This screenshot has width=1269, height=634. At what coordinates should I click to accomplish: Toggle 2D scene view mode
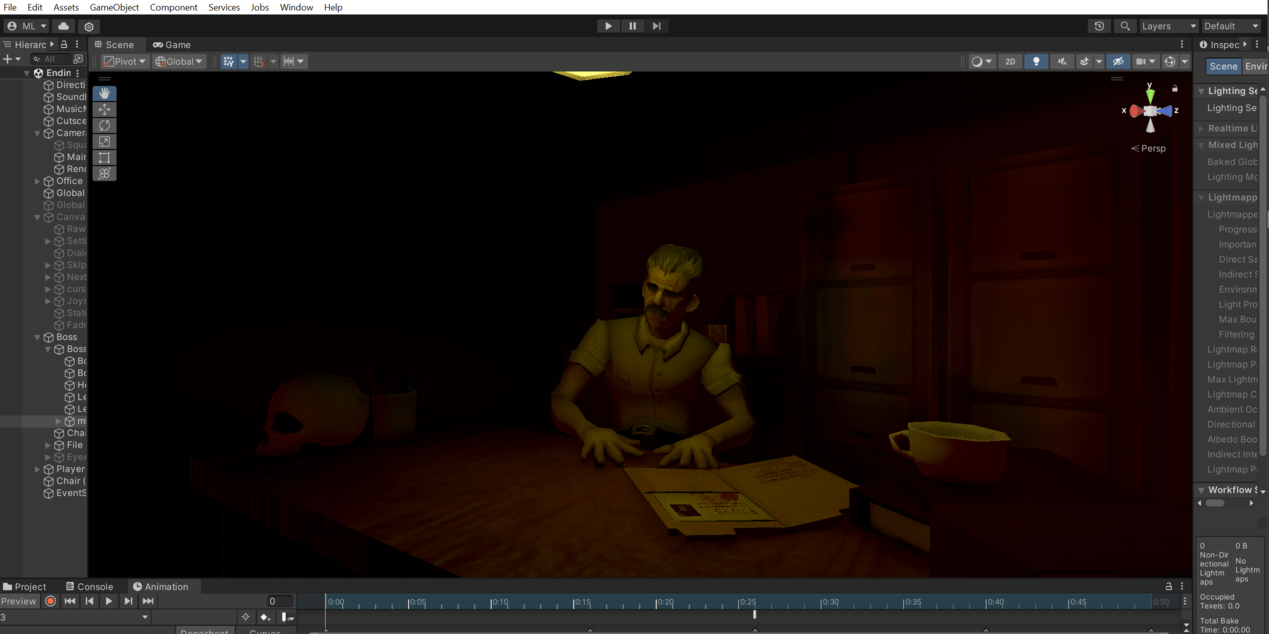coord(1010,61)
